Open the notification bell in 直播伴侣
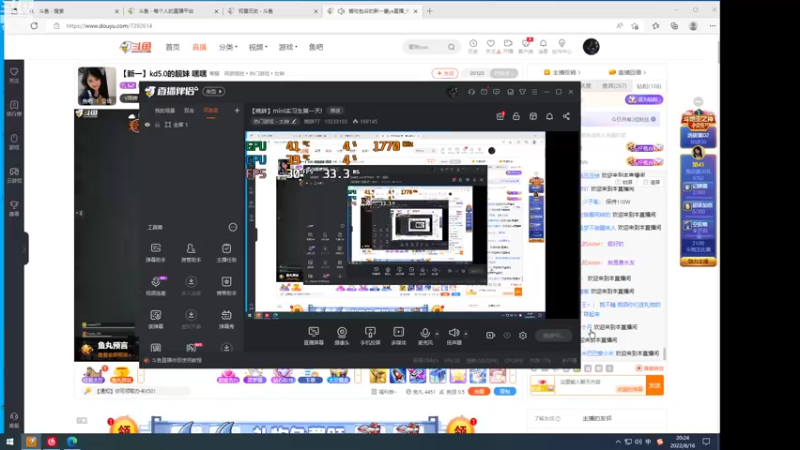The height and width of the screenshot is (450, 800). click(x=549, y=116)
